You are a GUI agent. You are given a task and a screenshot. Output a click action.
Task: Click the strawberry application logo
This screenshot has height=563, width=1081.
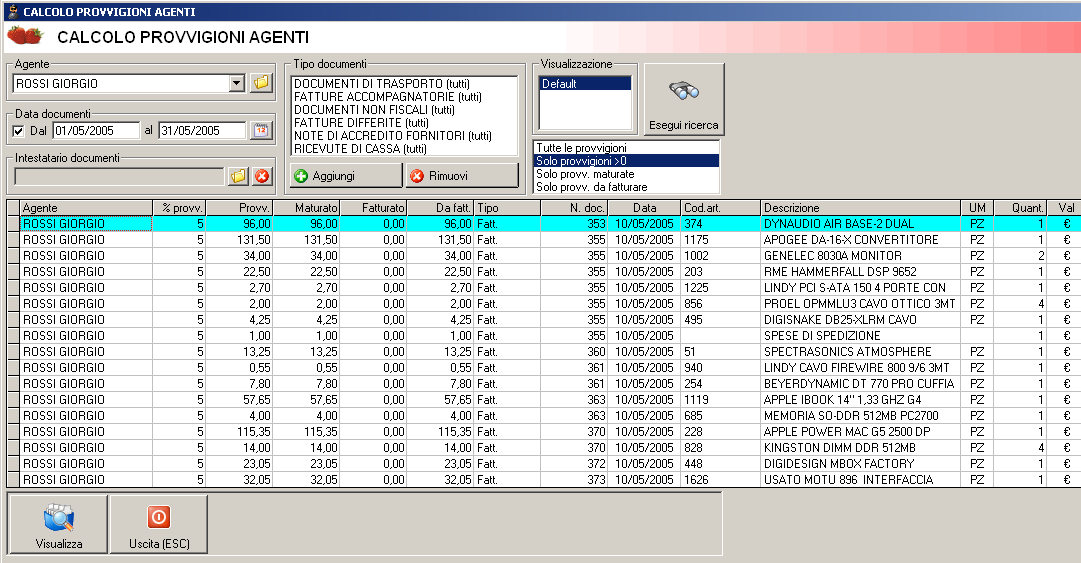26,34
